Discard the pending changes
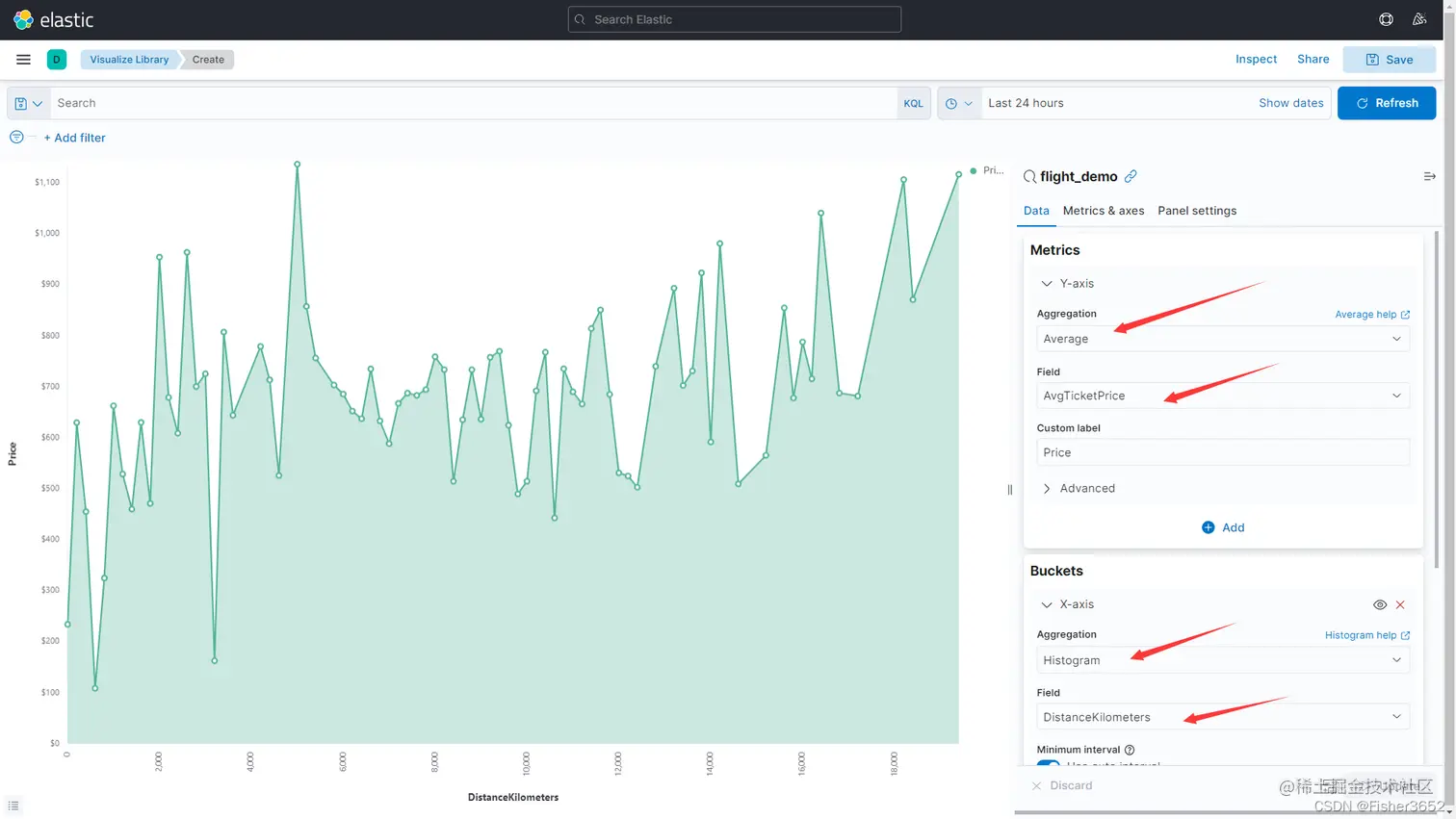The width and height of the screenshot is (1456, 819). (1062, 785)
